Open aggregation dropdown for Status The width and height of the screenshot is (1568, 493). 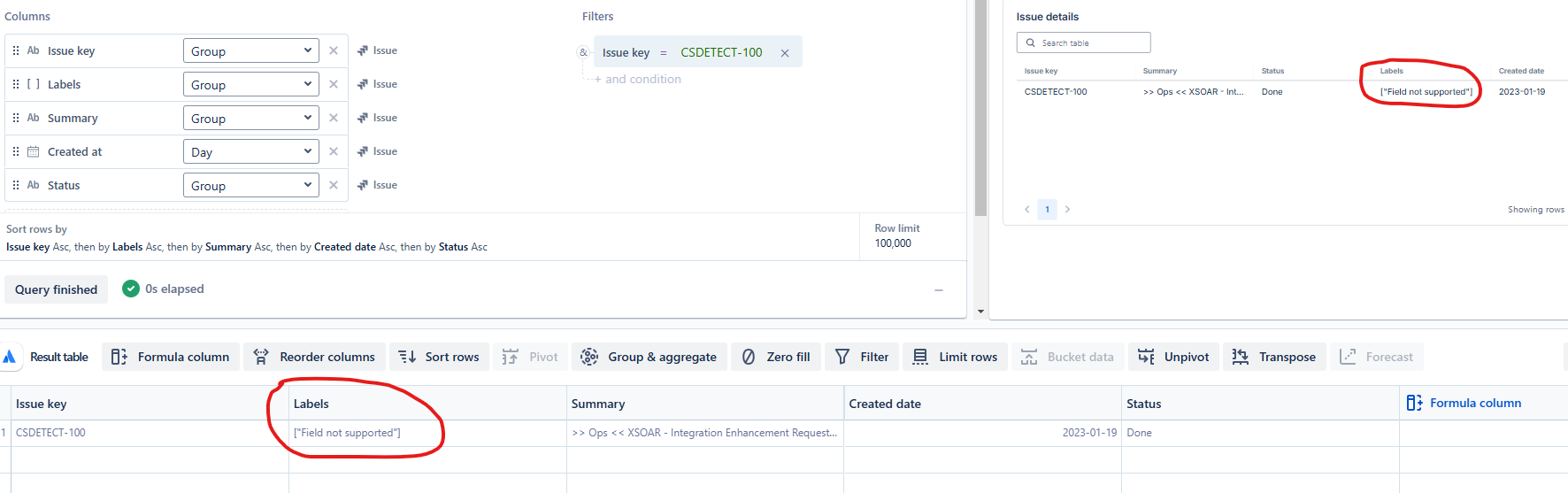tap(251, 185)
